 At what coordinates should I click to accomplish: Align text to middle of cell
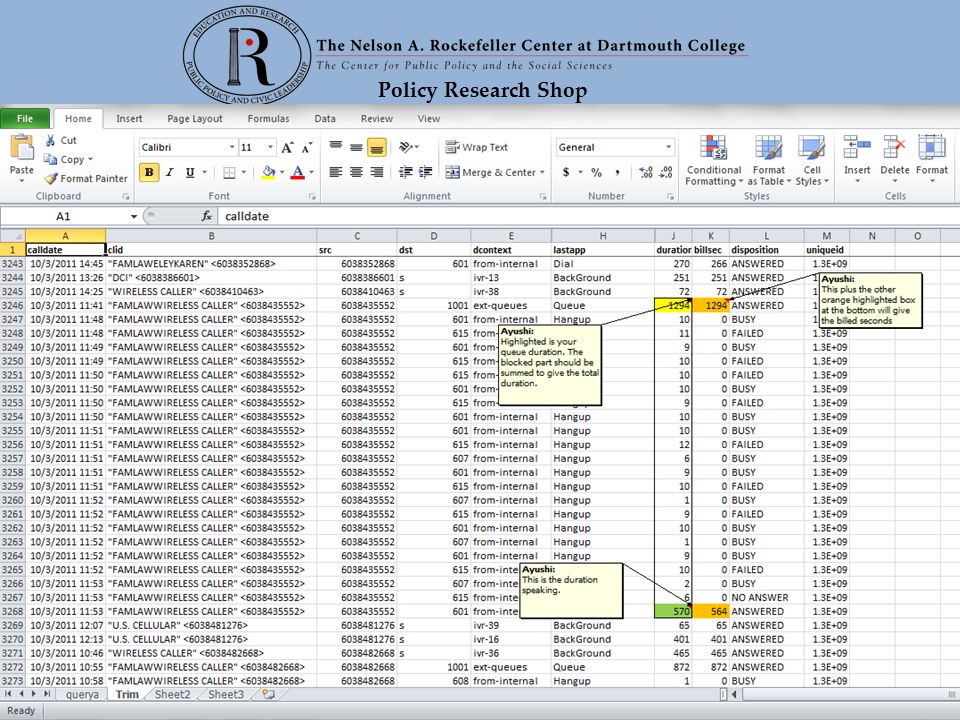pyautogui.click(x=356, y=147)
